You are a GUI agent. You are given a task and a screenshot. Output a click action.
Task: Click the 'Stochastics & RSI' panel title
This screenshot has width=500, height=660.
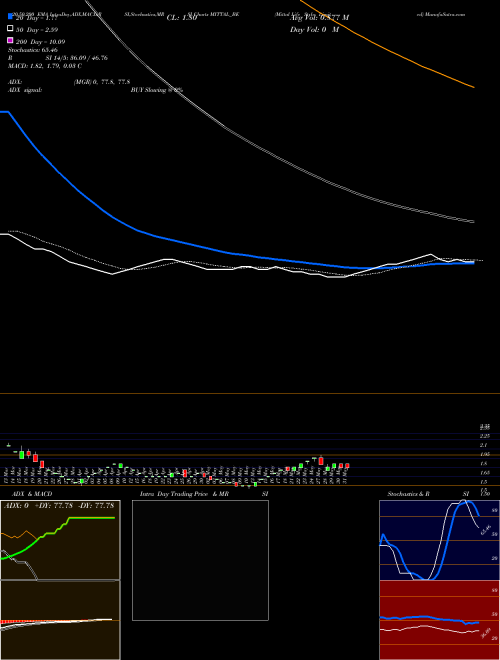pyautogui.click(x=428, y=493)
